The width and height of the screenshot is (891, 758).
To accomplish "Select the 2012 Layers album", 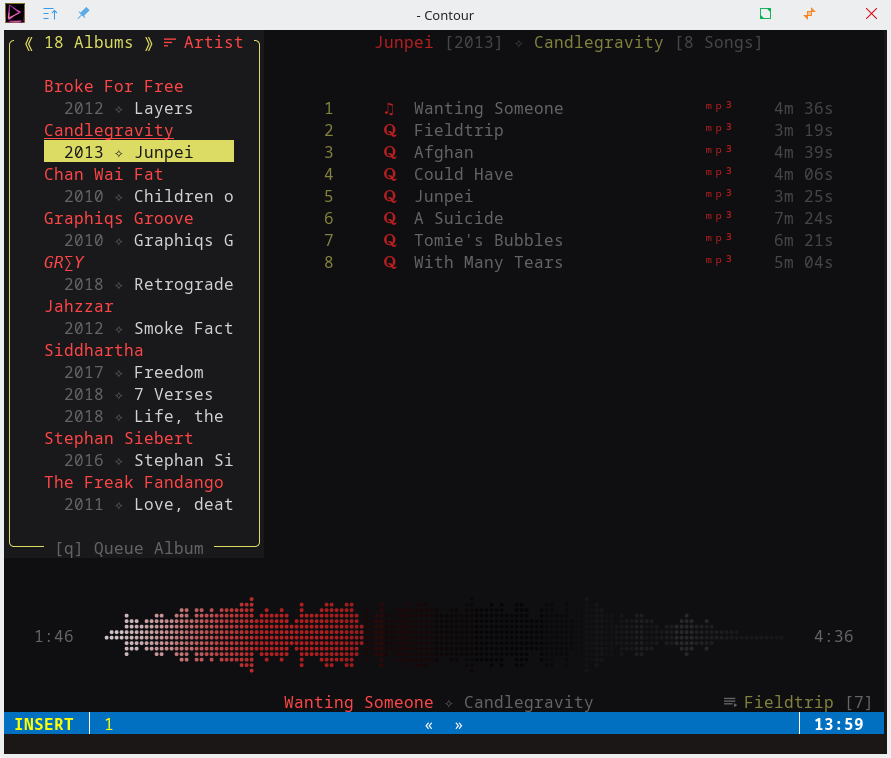I will pos(128,108).
